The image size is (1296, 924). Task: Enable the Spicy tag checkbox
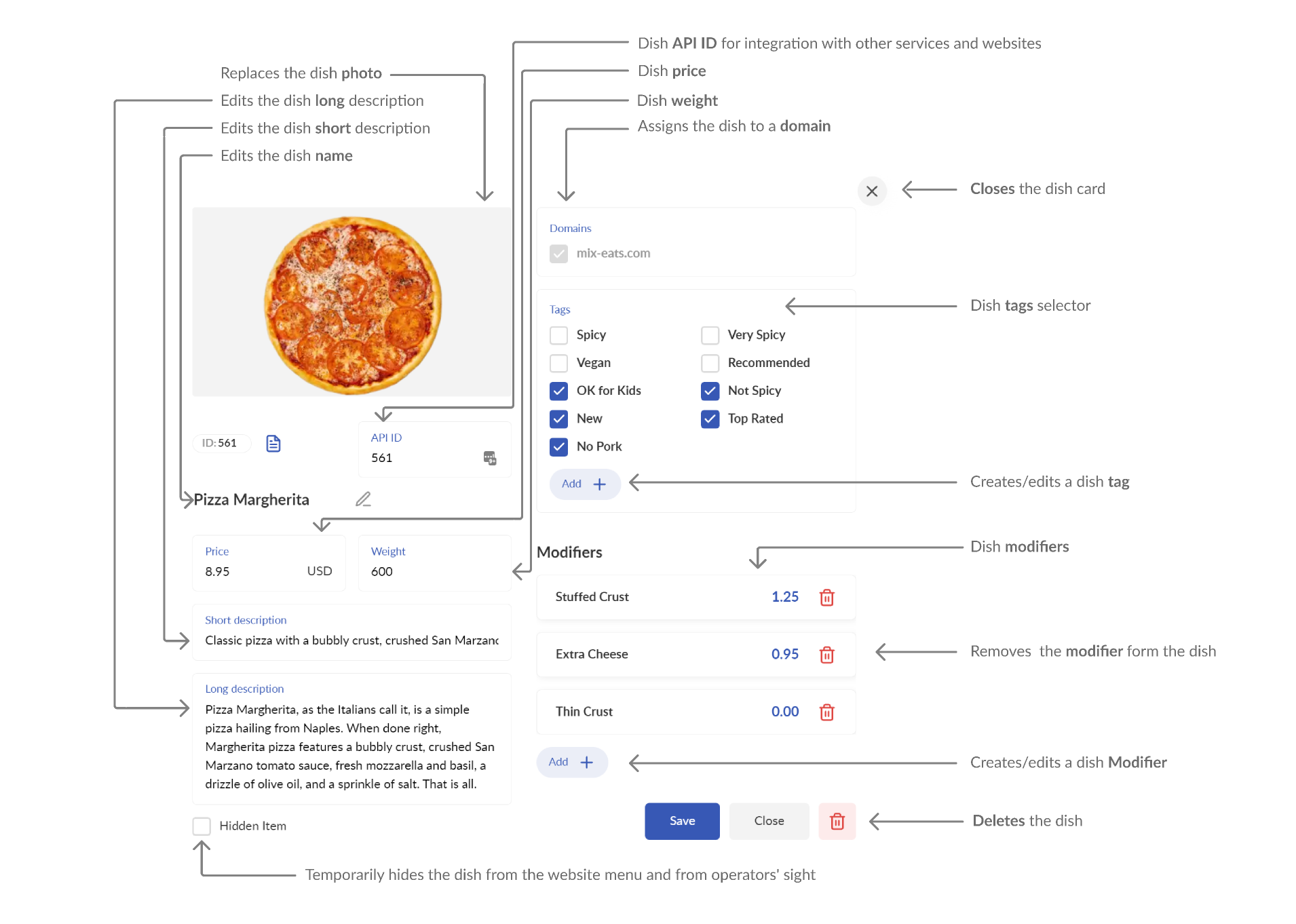pyautogui.click(x=558, y=335)
